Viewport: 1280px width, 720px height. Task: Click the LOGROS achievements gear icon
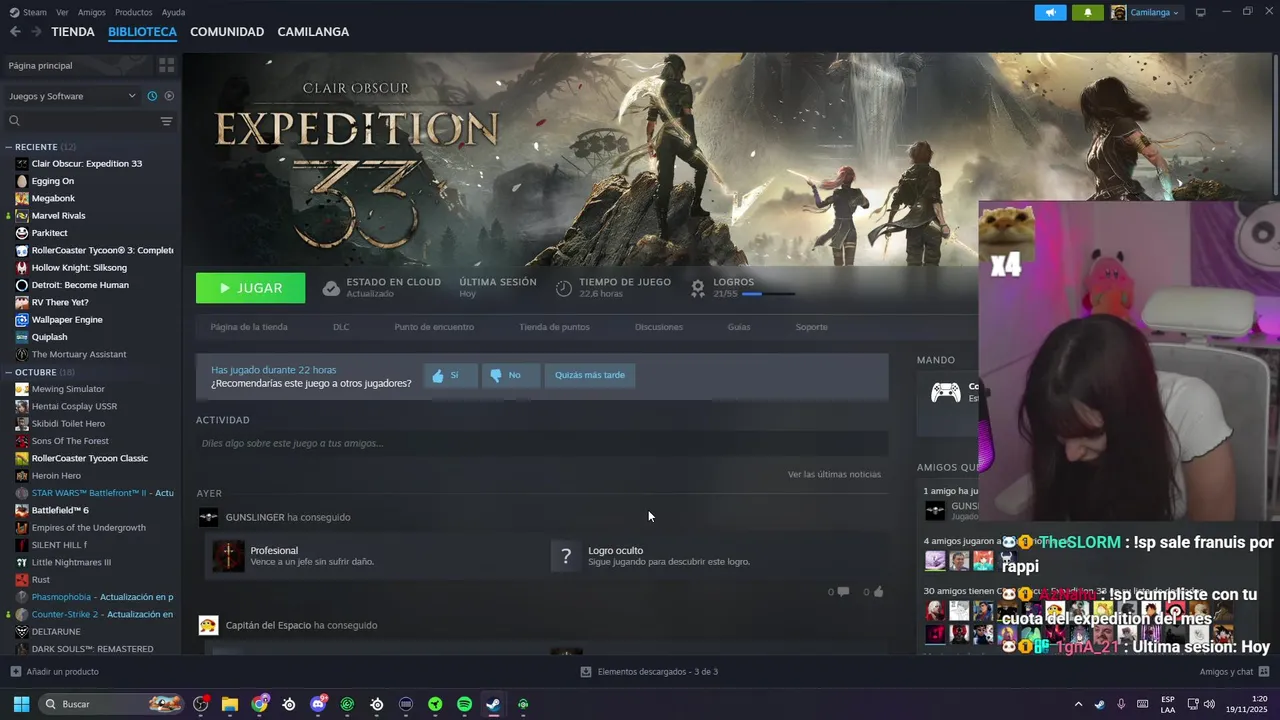pos(698,288)
